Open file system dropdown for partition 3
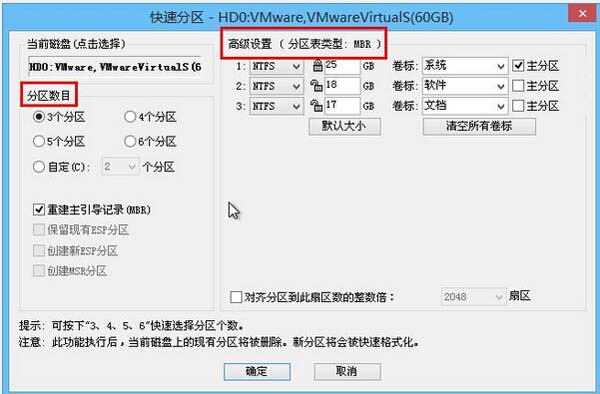 [276, 106]
